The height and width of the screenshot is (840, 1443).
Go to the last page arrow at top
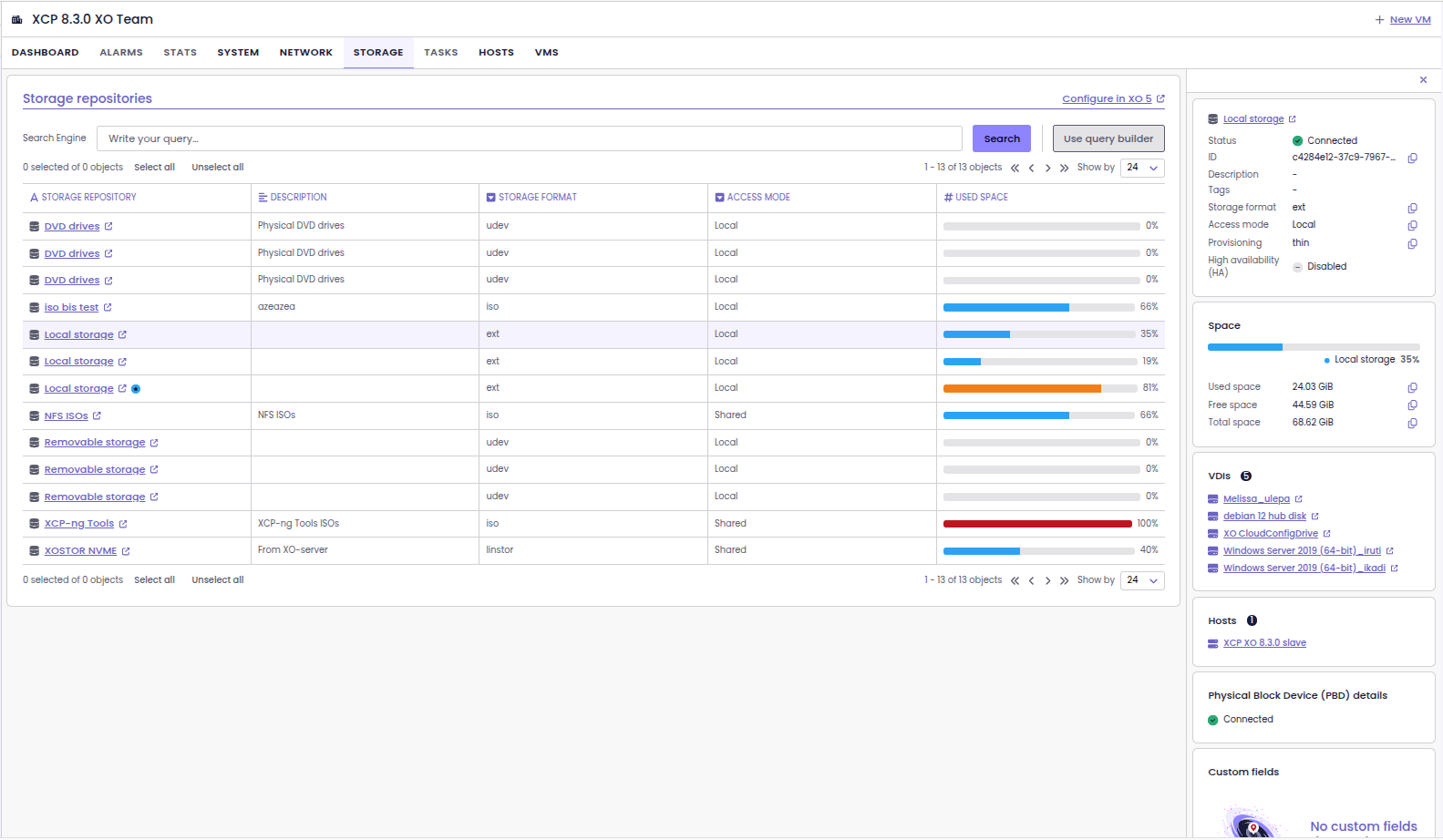click(1064, 169)
